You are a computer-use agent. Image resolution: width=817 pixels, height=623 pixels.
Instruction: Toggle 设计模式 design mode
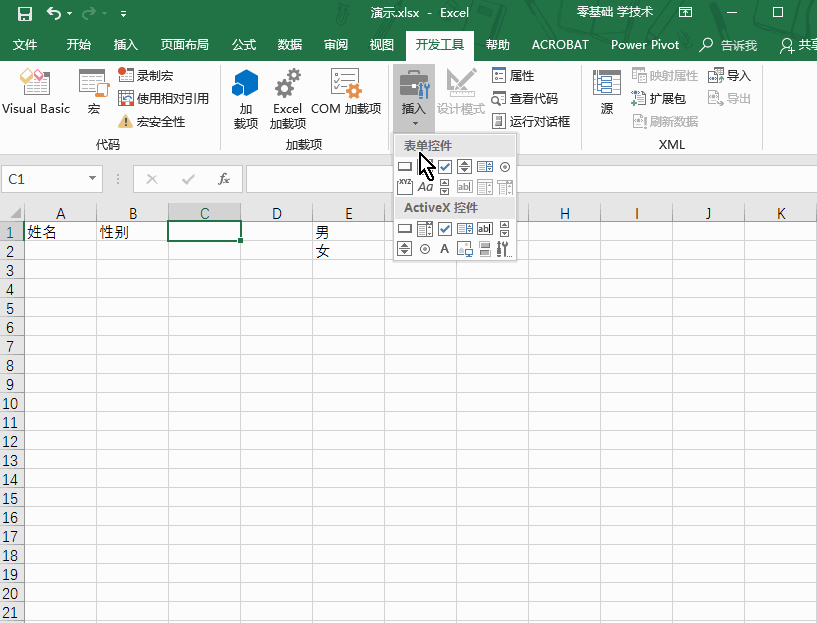[461, 92]
